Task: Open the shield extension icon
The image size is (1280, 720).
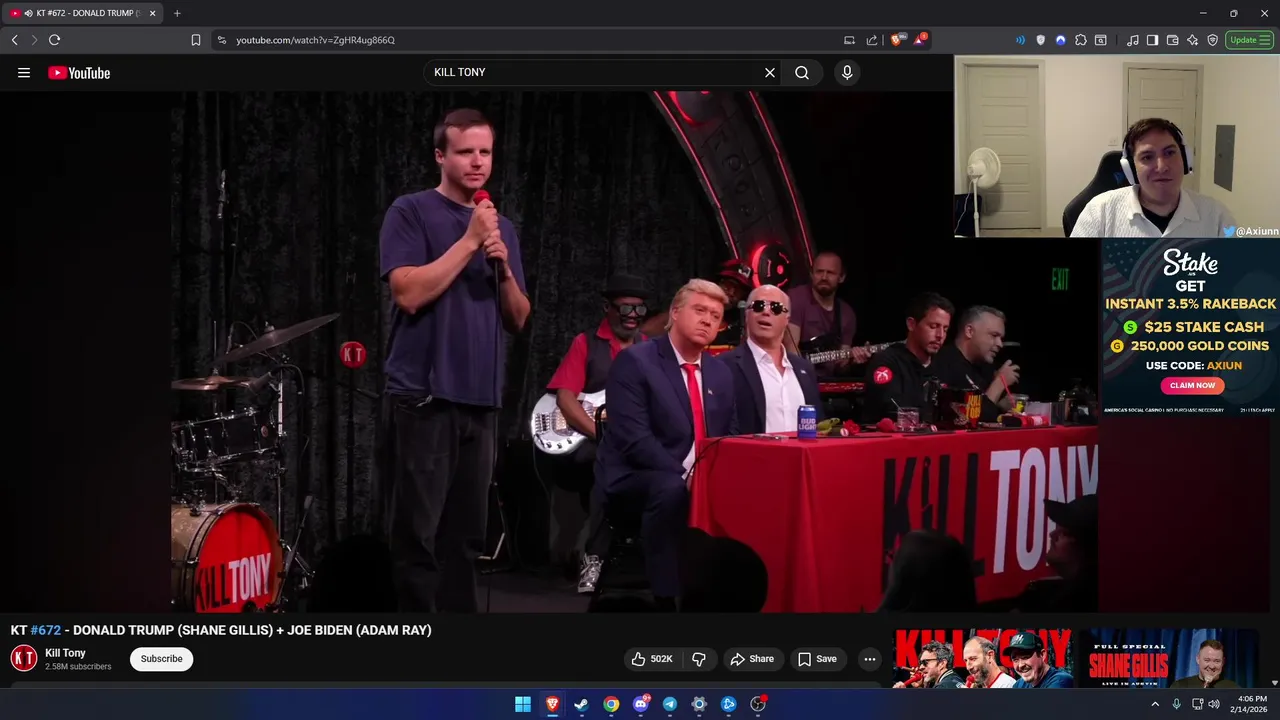Action: (1041, 40)
